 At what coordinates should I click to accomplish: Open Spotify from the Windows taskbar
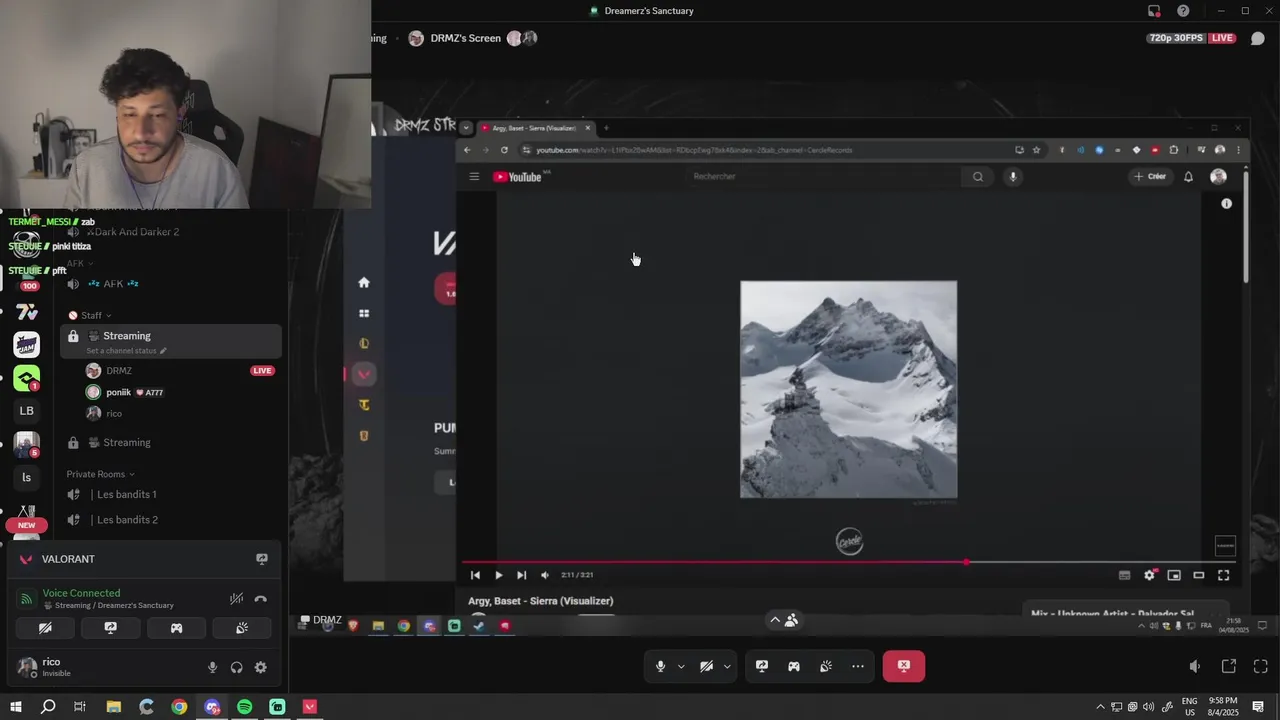244,707
